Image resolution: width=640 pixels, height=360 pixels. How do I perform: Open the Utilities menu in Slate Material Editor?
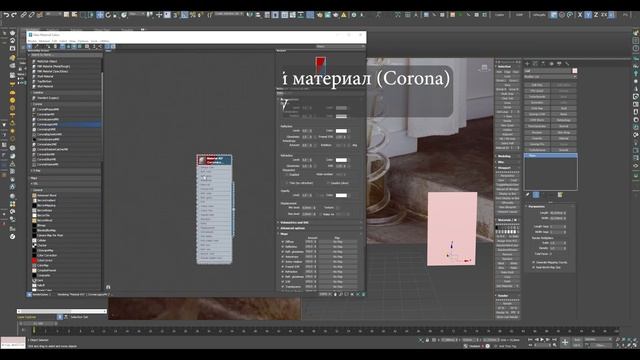pyautogui.click(x=105, y=41)
